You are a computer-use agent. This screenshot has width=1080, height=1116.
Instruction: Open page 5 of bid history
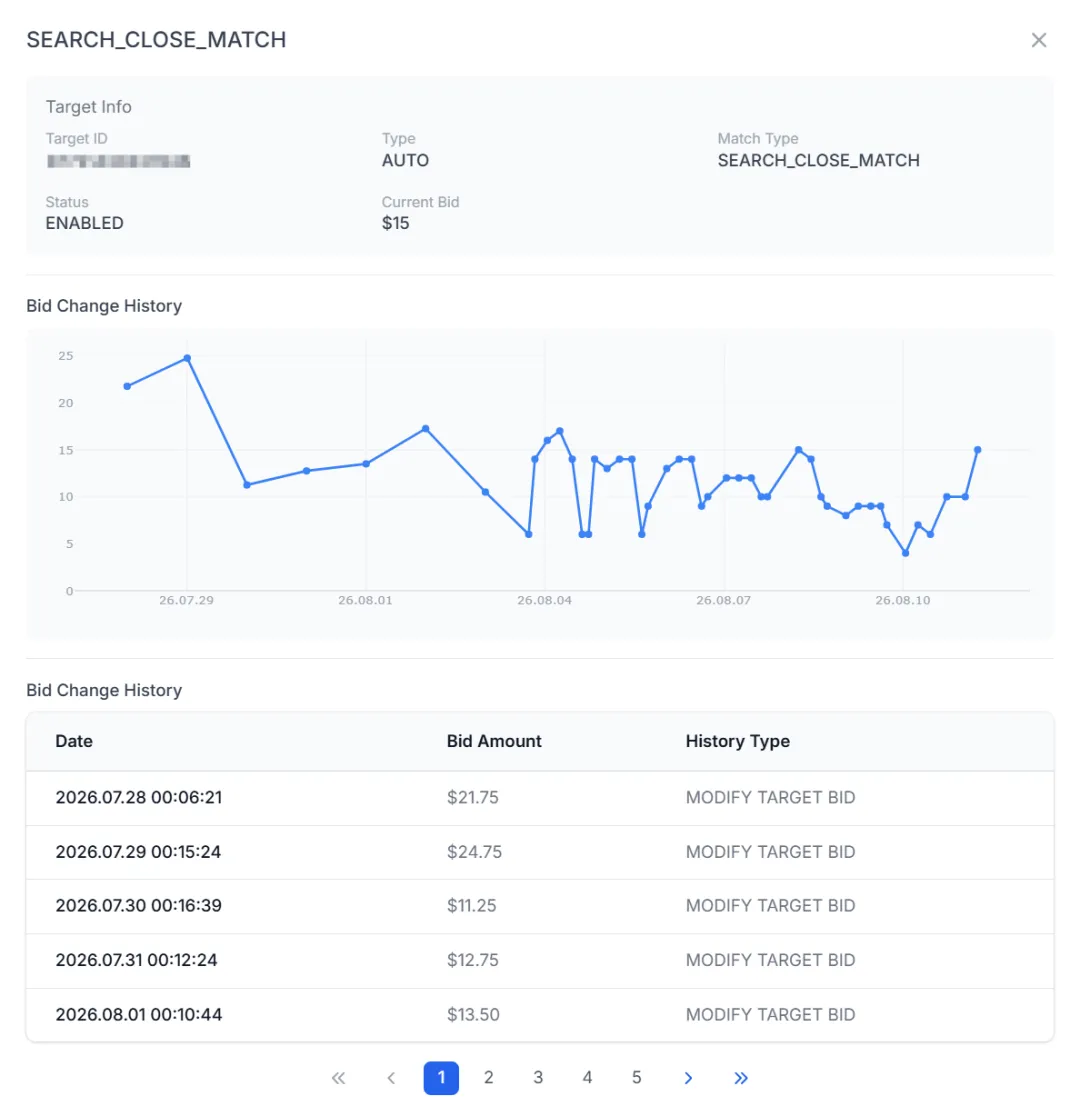coord(636,1078)
